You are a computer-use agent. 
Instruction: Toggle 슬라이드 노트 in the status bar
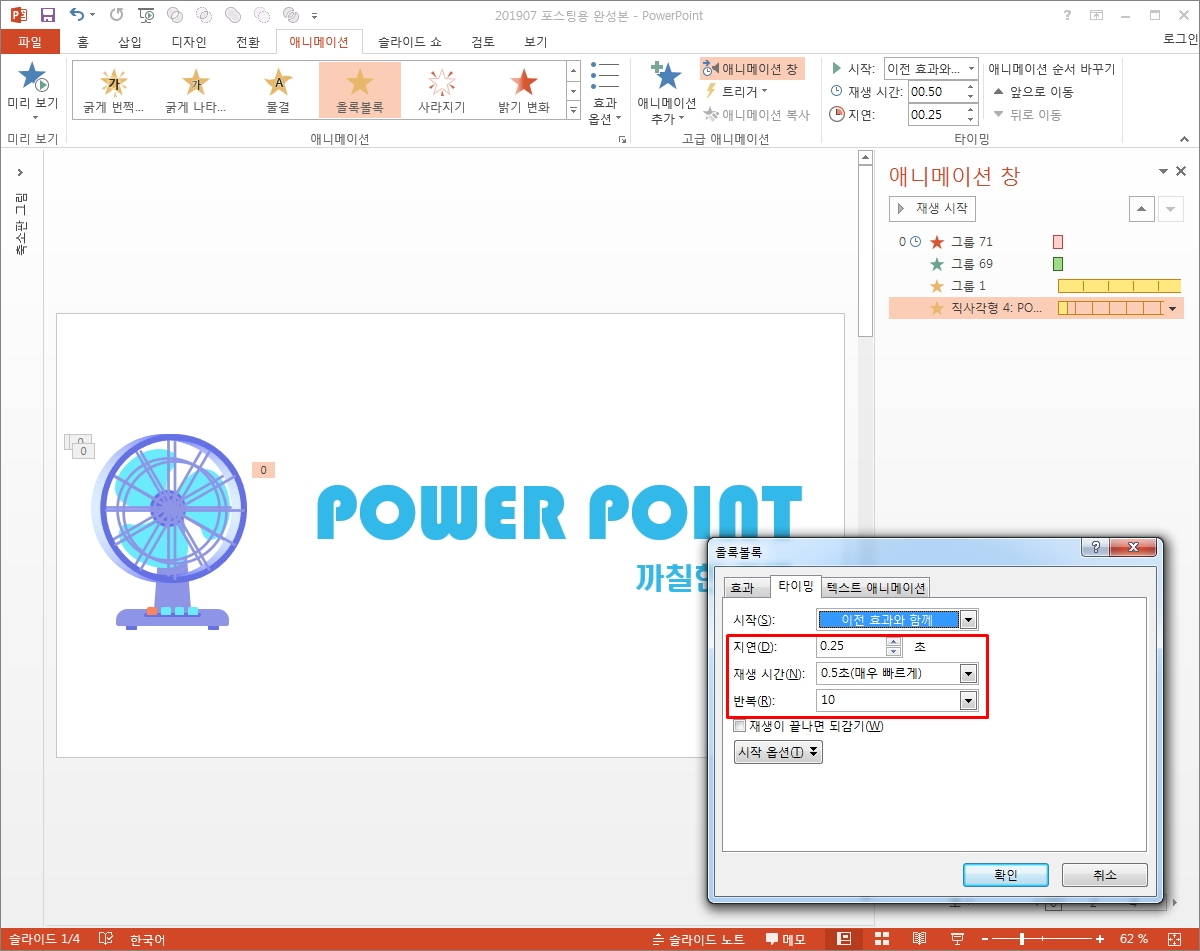pyautogui.click(x=699, y=939)
